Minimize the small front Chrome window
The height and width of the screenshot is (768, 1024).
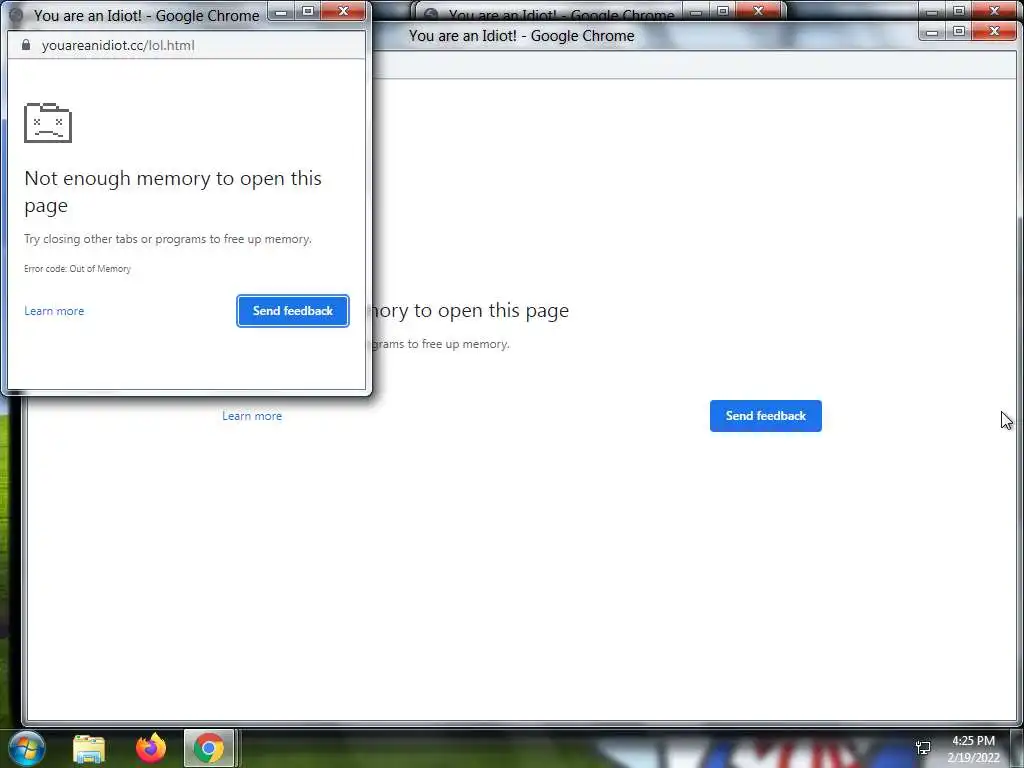pos(281,12)
